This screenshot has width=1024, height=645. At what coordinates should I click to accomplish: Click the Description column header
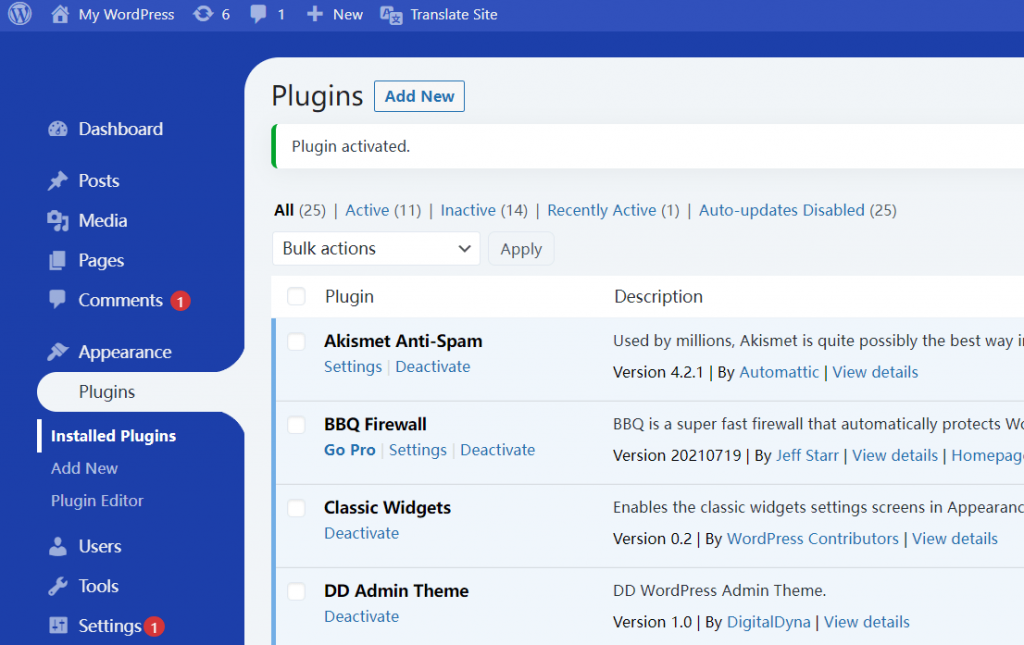click(x=658, y=296)
